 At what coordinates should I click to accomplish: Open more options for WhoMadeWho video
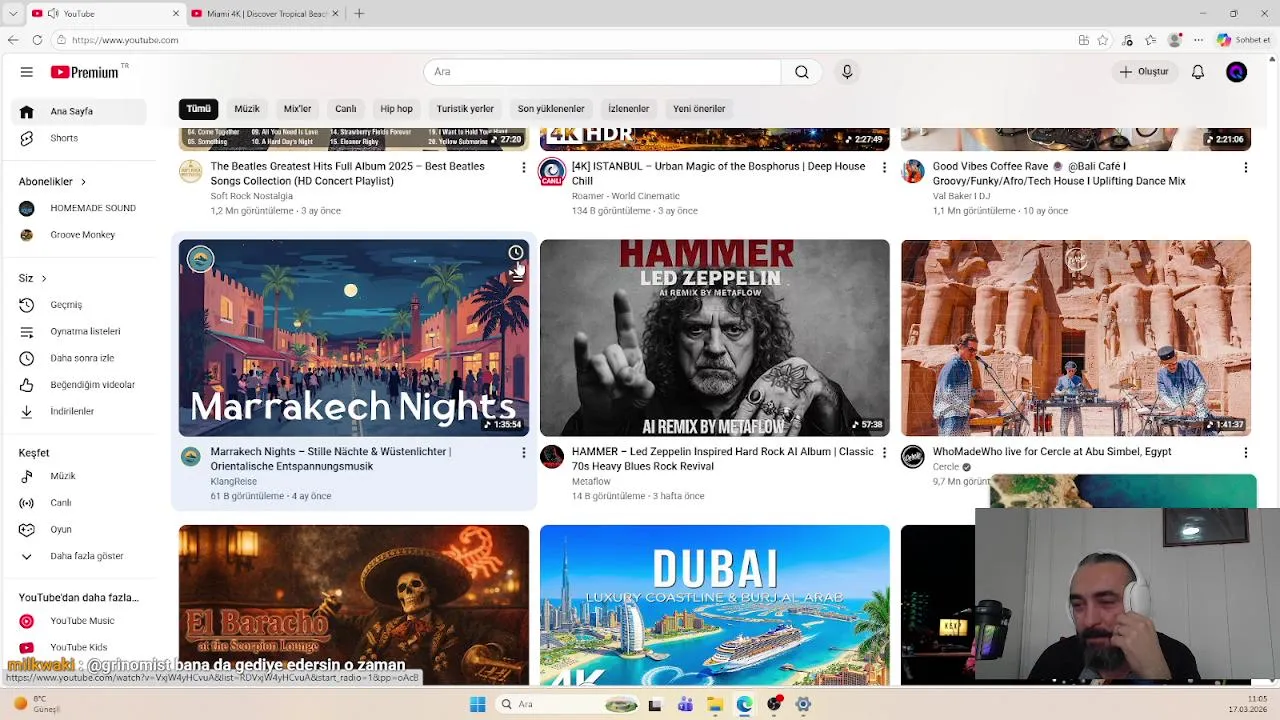coord(1246,453)
